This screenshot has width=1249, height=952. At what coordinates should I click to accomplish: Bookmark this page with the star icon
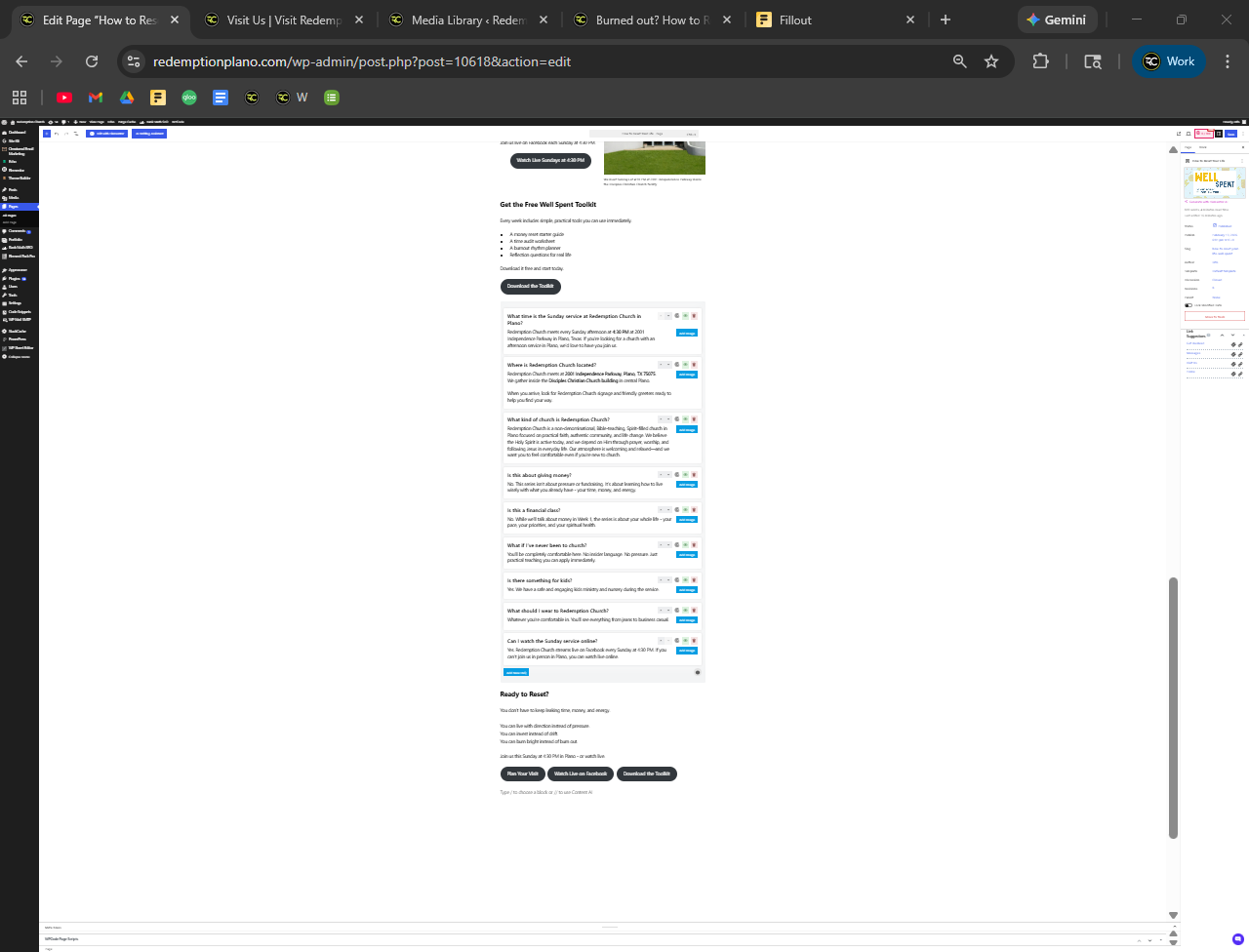[x=991, y=61]
